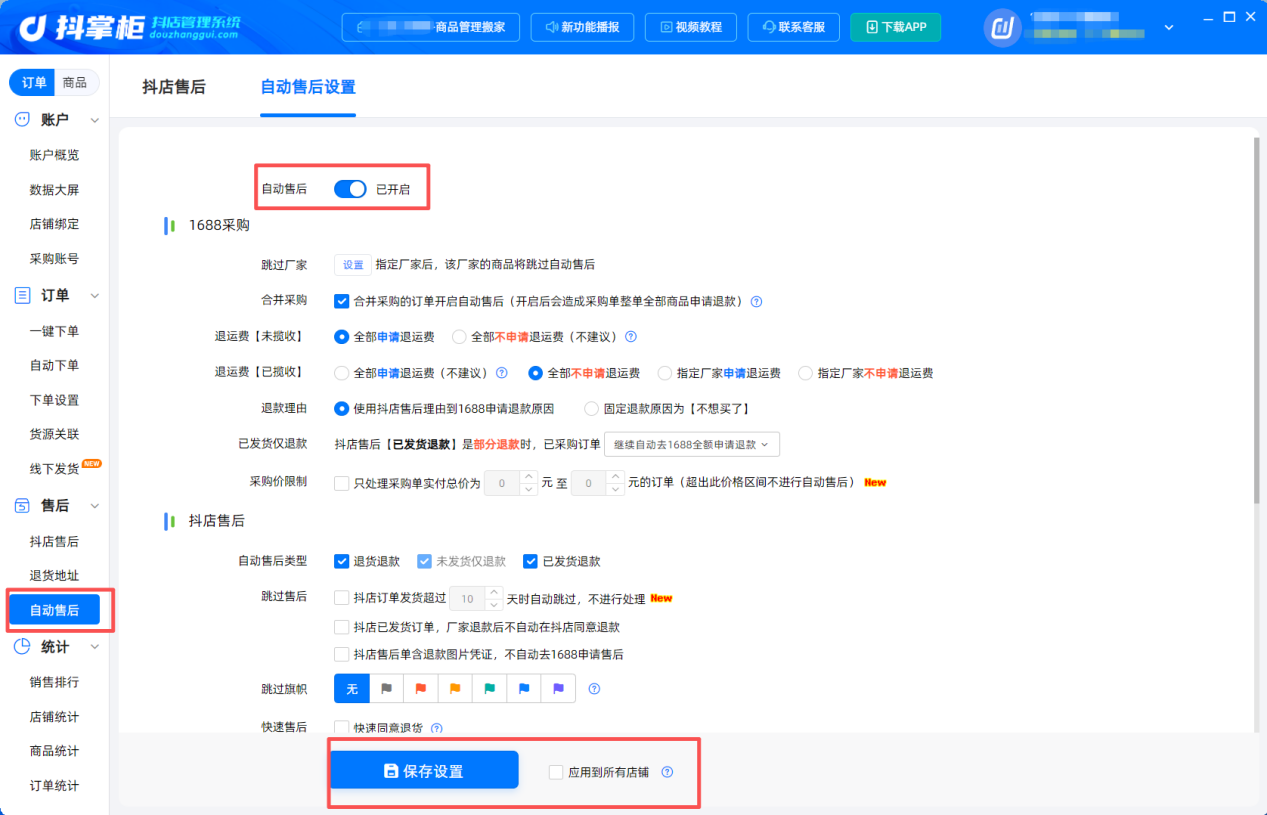This screenshot has width=1267, height=815.
Task: Open 账户概览 in sidebar
Action: (54, 155)
